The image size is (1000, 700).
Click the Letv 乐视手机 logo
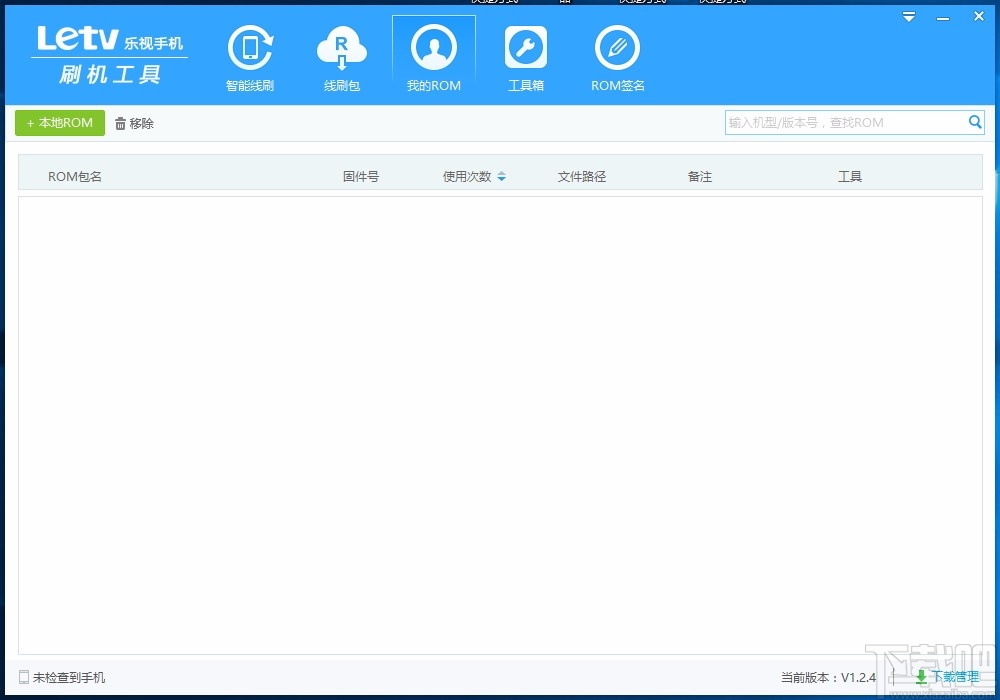point(110,55)
